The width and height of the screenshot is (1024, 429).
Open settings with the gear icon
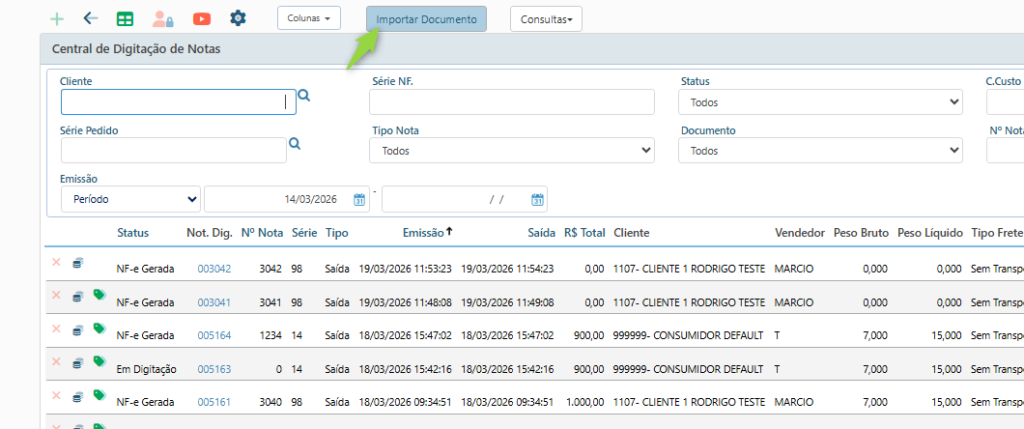pyautogui.click(x=238, y=18)
